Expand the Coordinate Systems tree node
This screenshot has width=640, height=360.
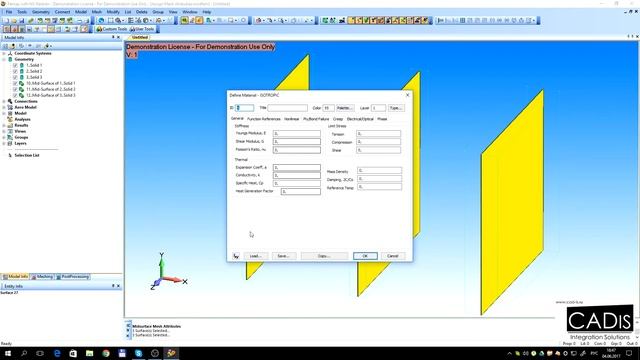click(4, 53)
